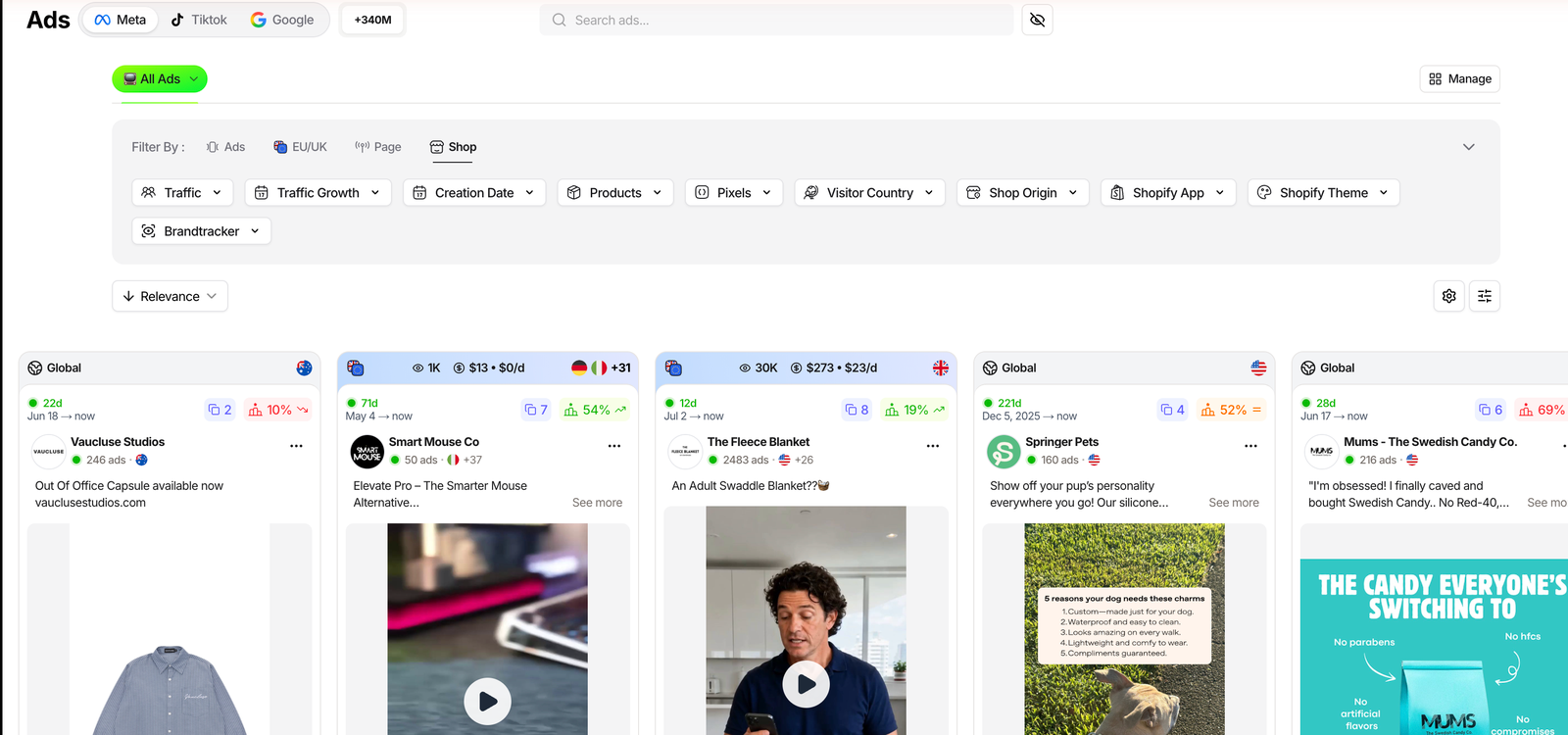This screenshot has width=1568, height=735.
Task: Select the Shop filter tab
Action: pyautogui.click(x=453, y=147)
